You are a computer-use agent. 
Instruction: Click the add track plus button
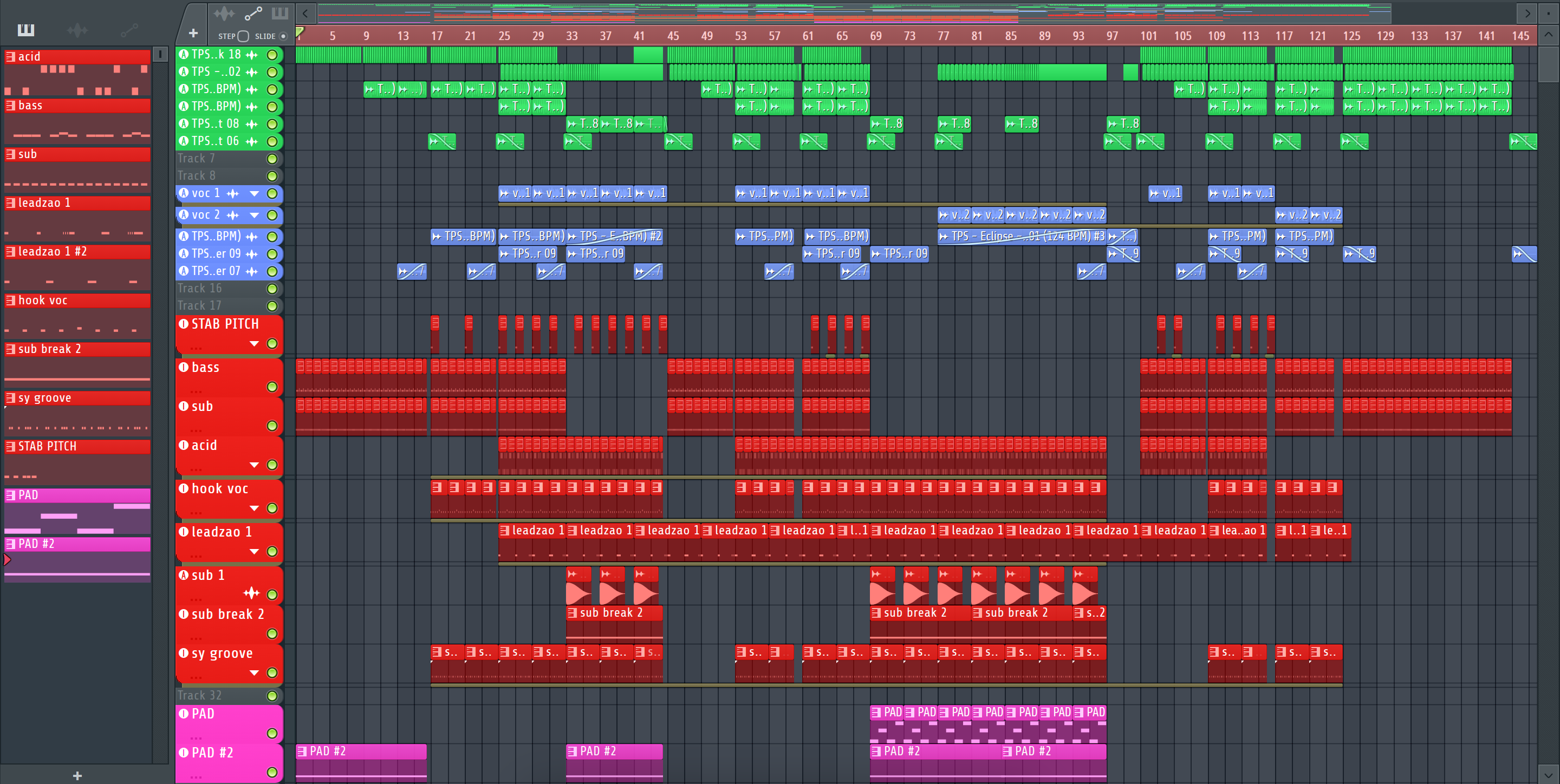click(193, 33)
